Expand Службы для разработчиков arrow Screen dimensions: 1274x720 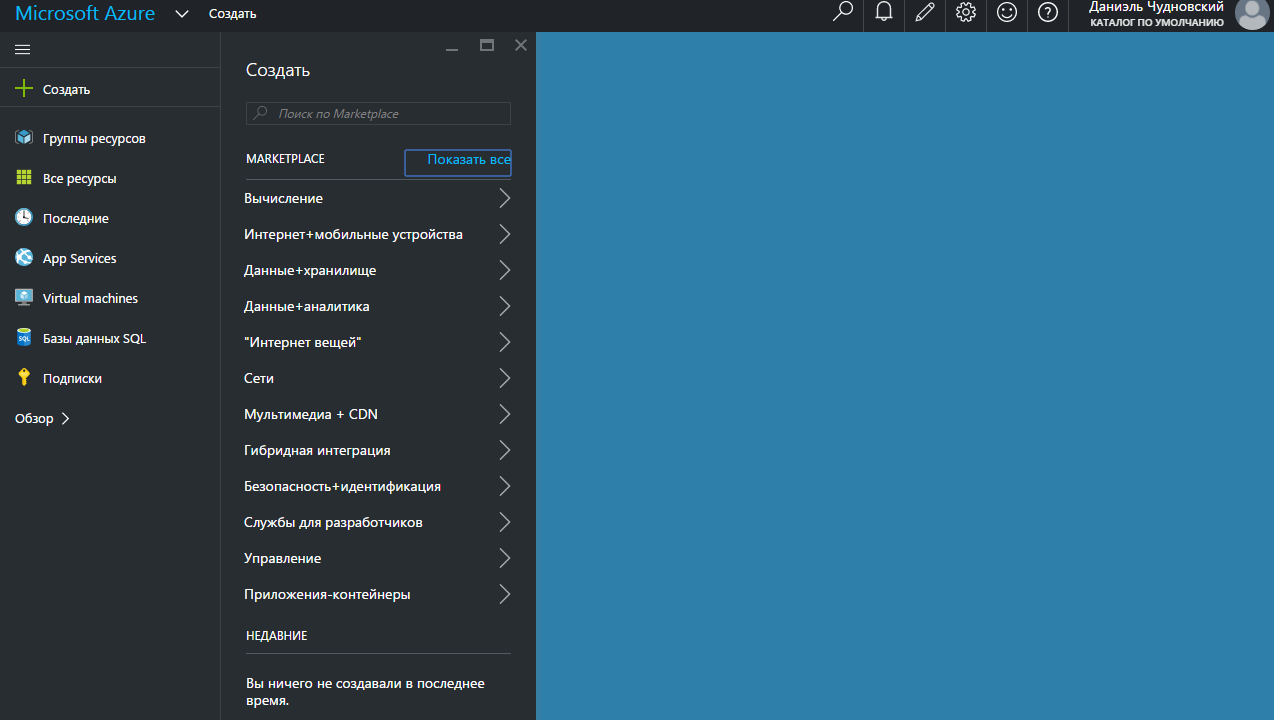(505, 522)
